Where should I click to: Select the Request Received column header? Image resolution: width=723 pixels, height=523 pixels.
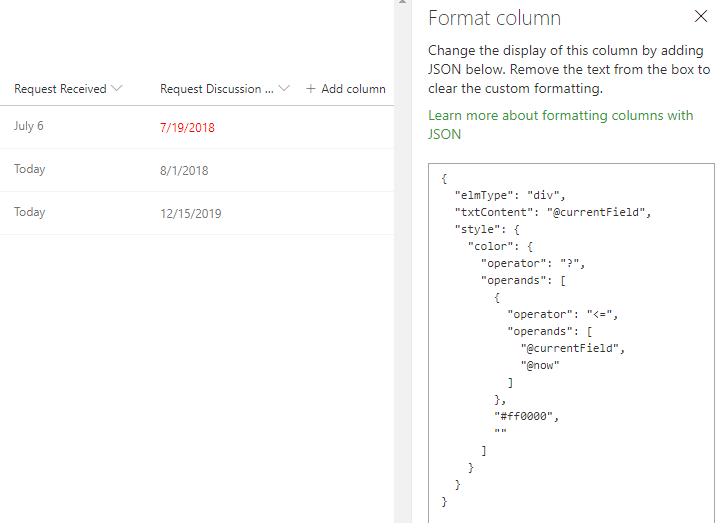click(x=60, y=89)
